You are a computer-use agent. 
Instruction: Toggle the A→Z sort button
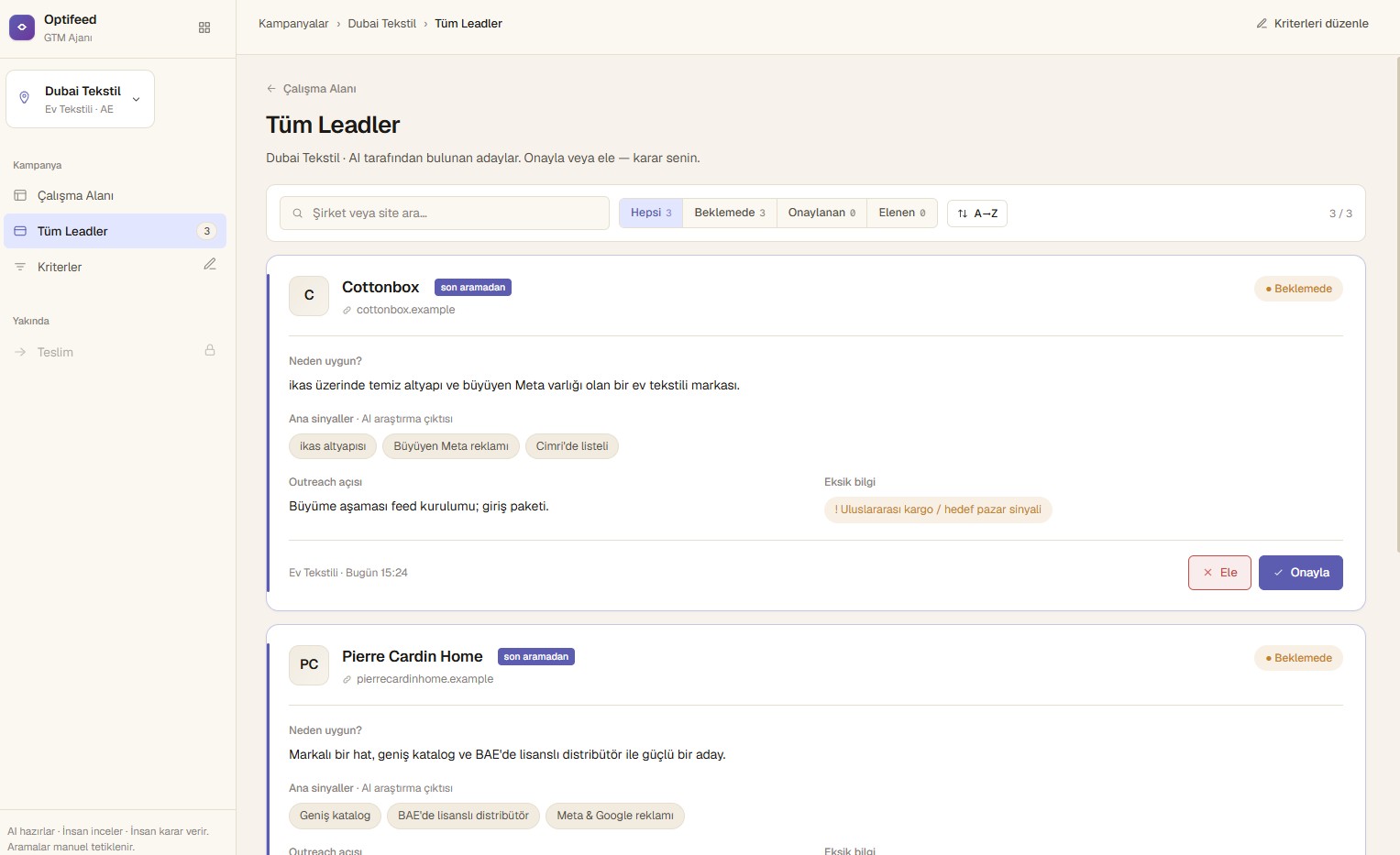(977, 214)
